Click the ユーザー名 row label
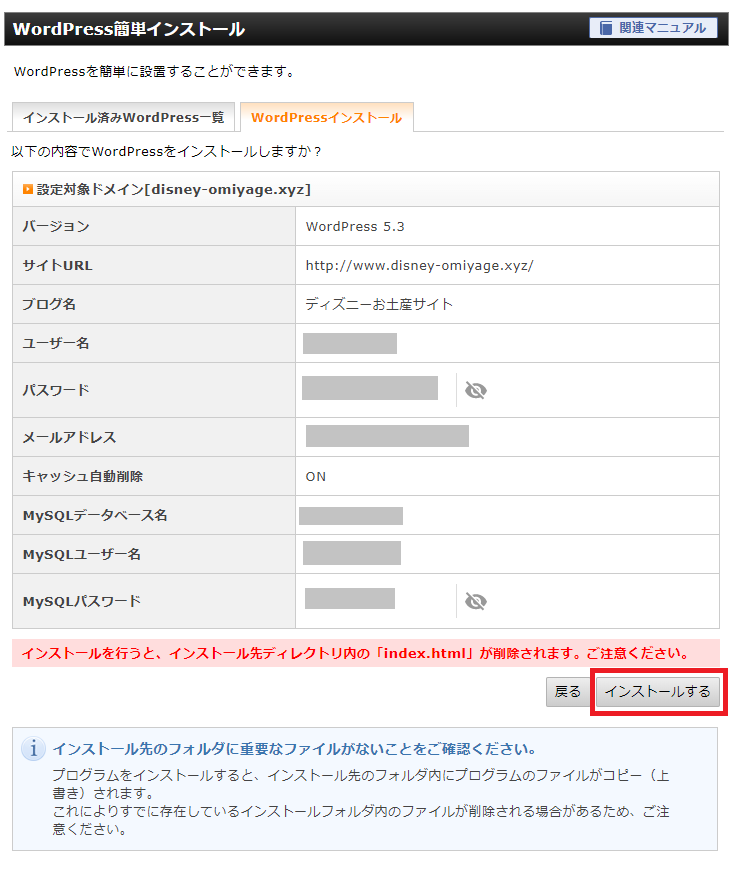The height and width of the screenshot is (877, 741). 55,343
